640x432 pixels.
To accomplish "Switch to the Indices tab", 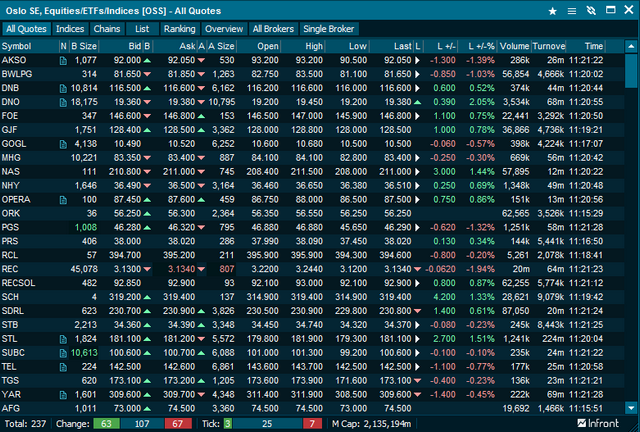I will [70, 29].
